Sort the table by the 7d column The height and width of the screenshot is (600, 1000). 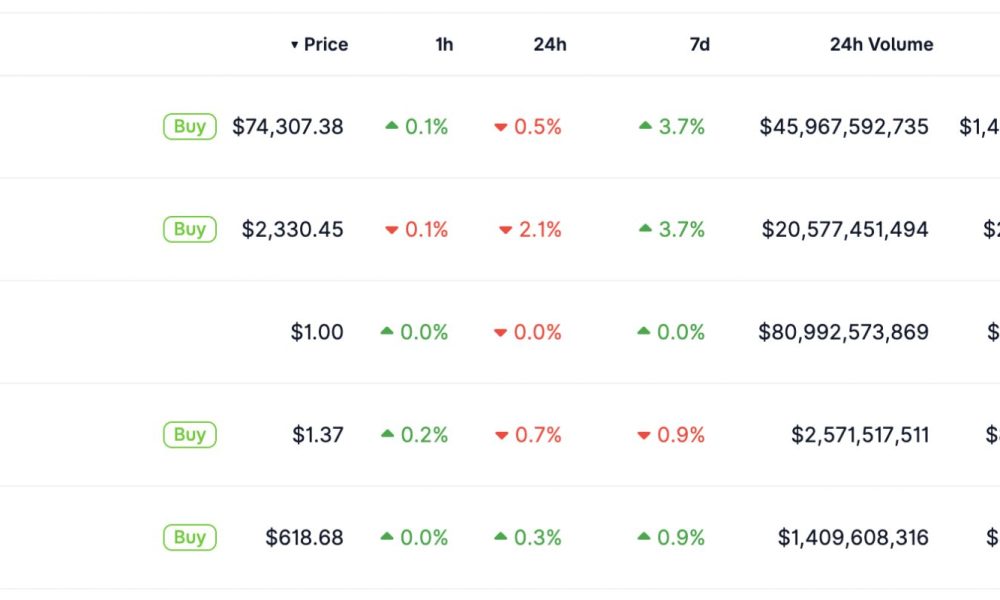coord(701,44)
